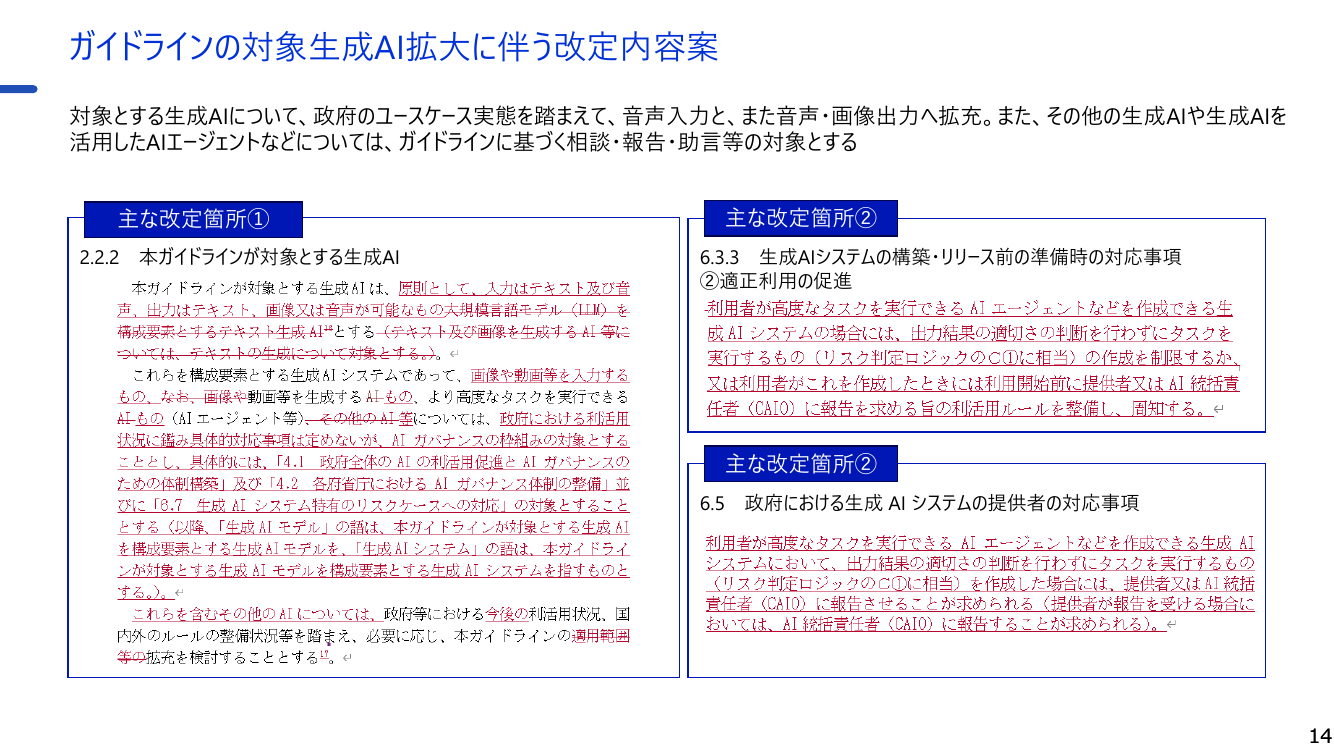
Task: Click the paragraph starting "本ガイドラインが対象とする生成AIは"
Action: click(374, 321)
